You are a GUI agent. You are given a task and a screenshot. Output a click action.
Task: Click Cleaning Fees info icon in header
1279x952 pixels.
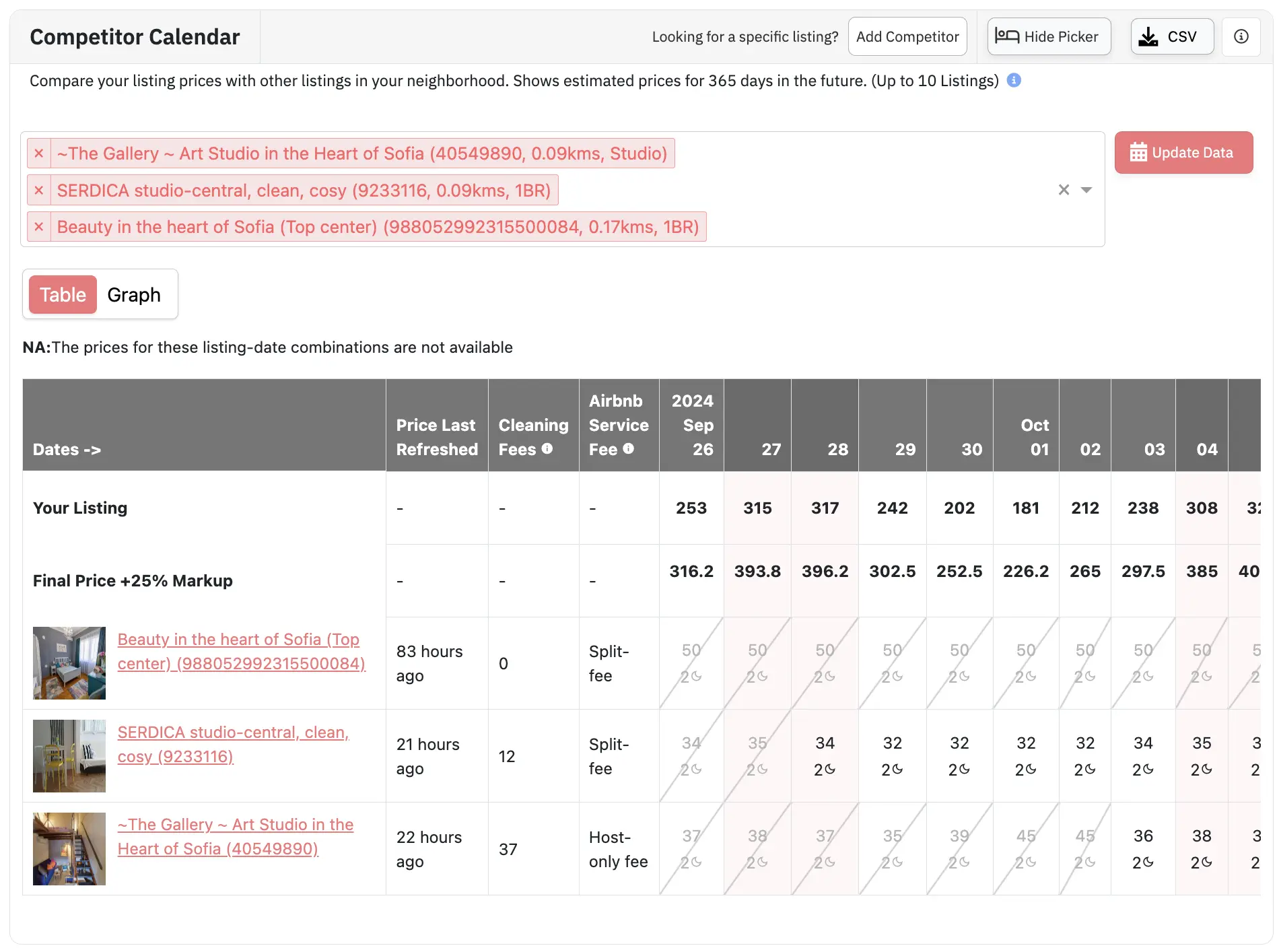(x=547, y=448)
